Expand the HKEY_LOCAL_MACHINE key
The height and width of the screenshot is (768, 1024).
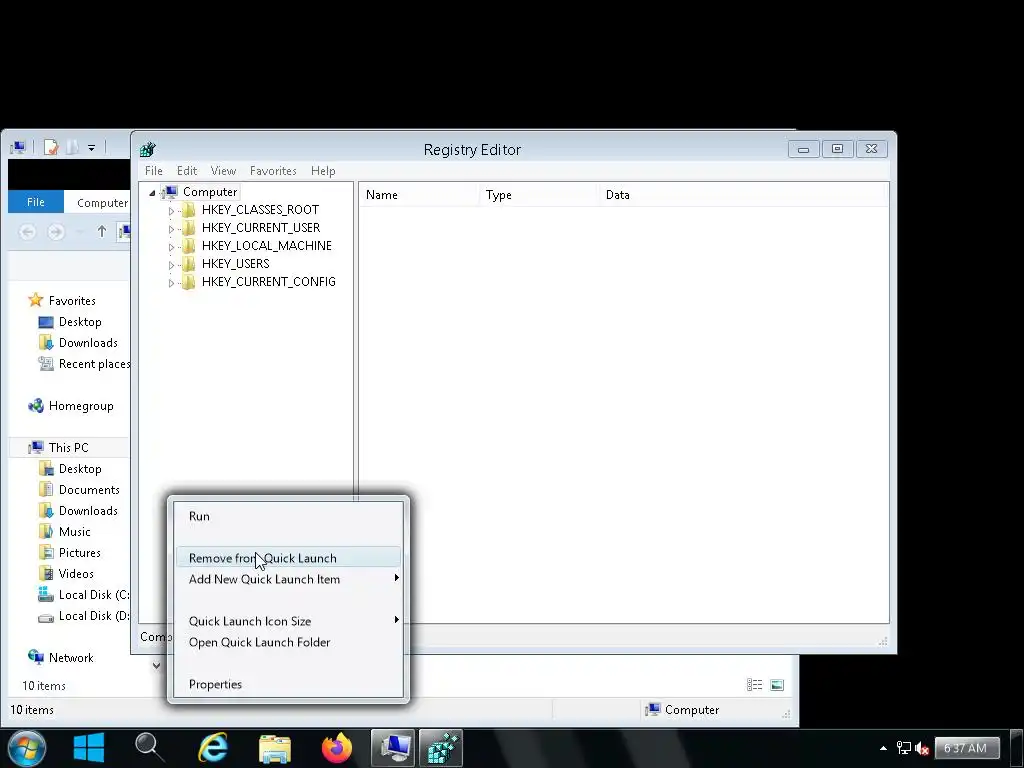pos(171,247)
